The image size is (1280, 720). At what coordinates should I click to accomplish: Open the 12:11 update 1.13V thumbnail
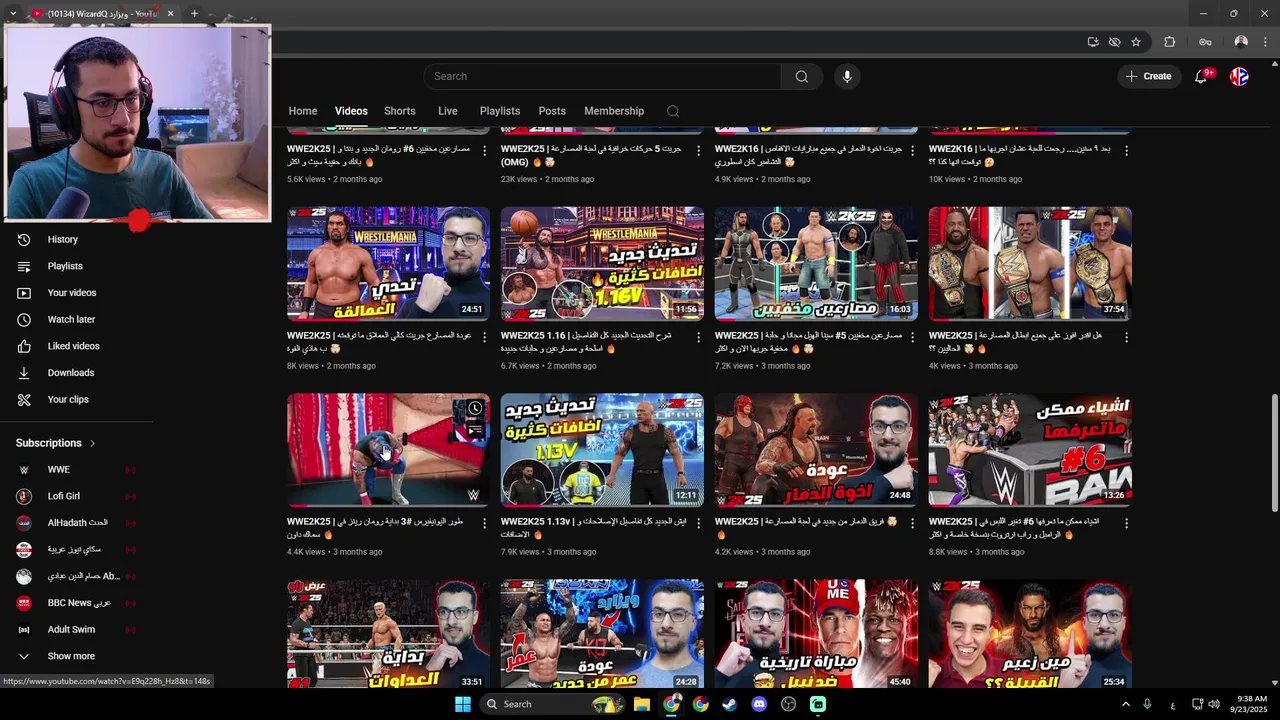pyautogui.click(x=602, y=450)
